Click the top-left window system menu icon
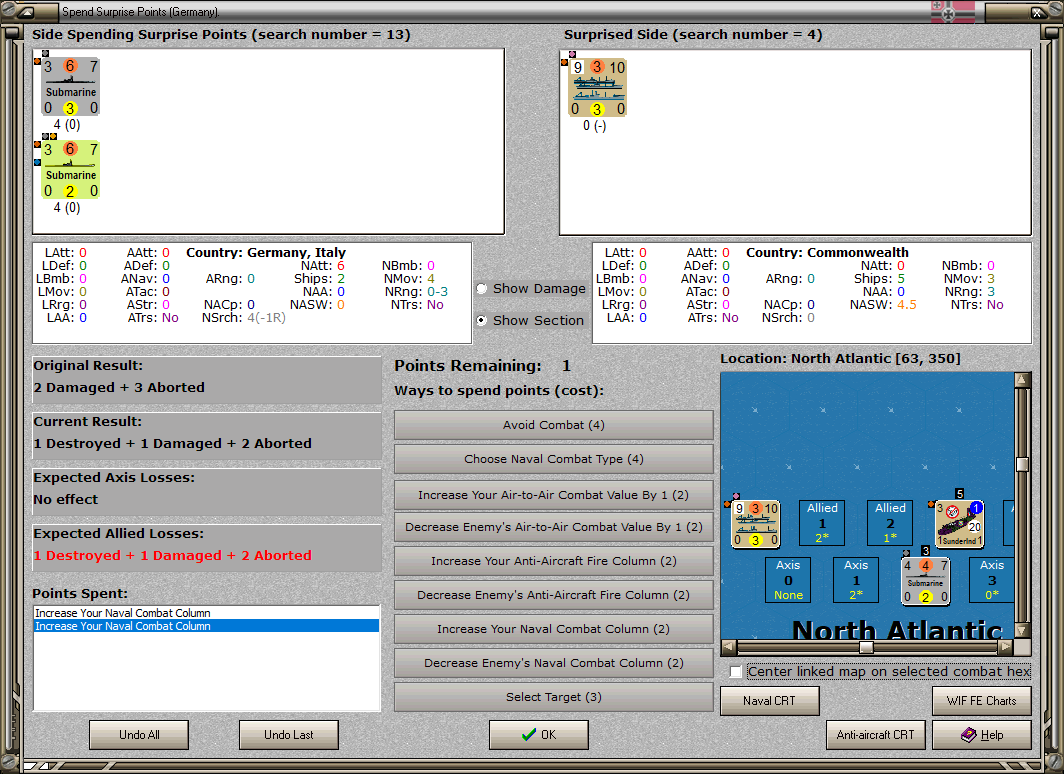This screenshot has height=774, width=1064. (x=25, y=12)
